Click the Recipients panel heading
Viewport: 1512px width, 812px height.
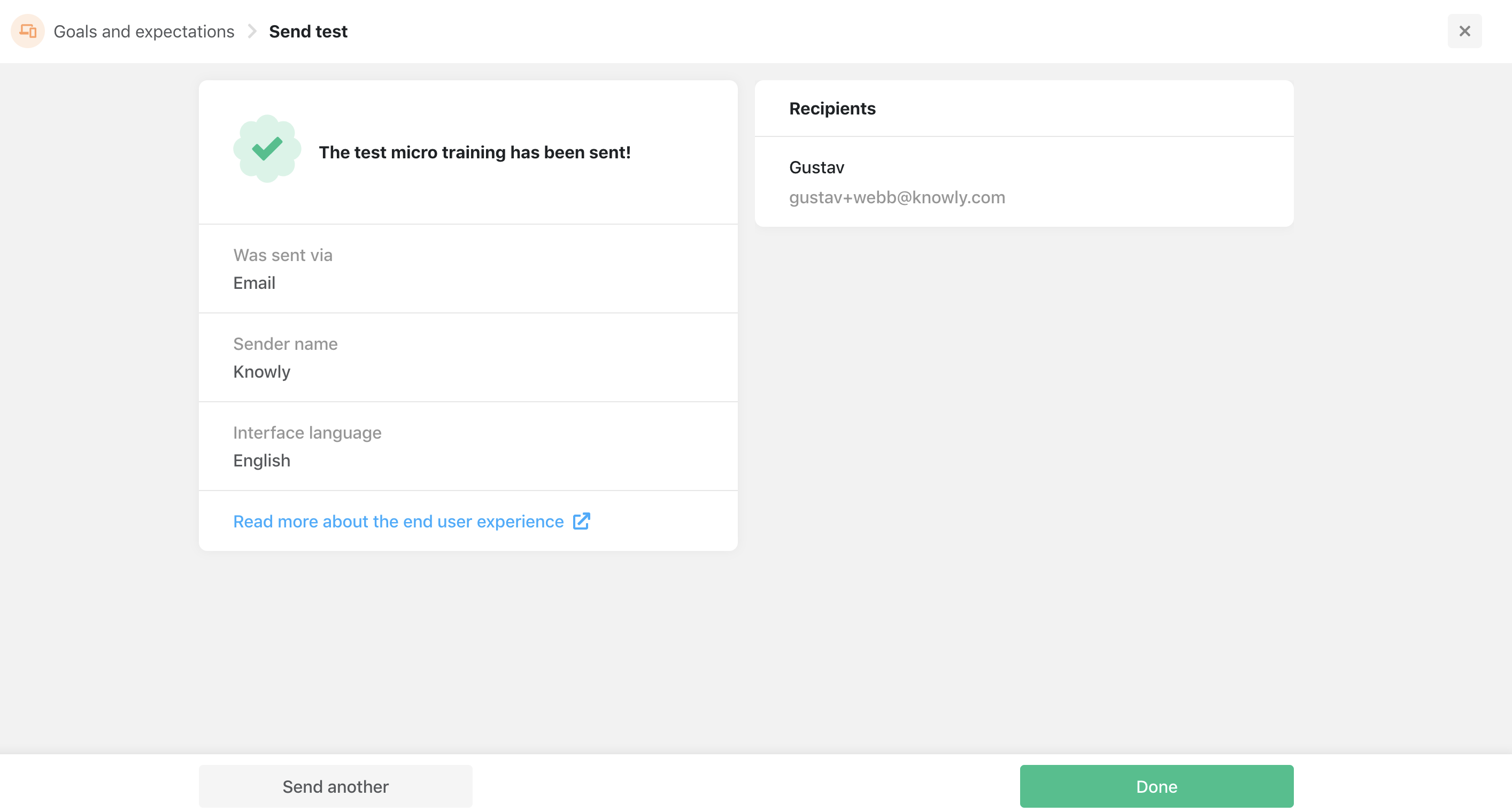click(832, 109)
